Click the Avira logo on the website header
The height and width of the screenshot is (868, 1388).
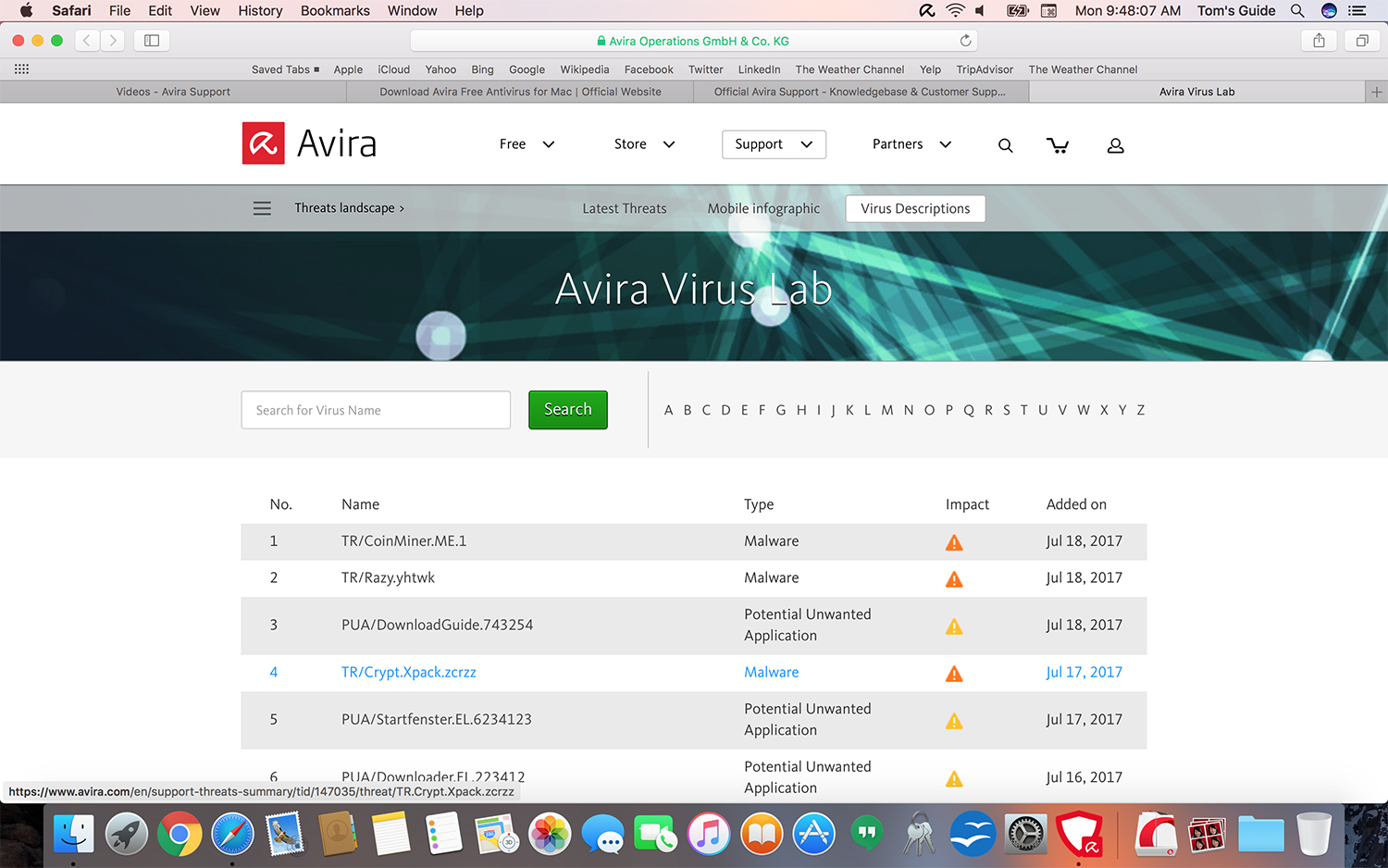(x=309, y=143)
